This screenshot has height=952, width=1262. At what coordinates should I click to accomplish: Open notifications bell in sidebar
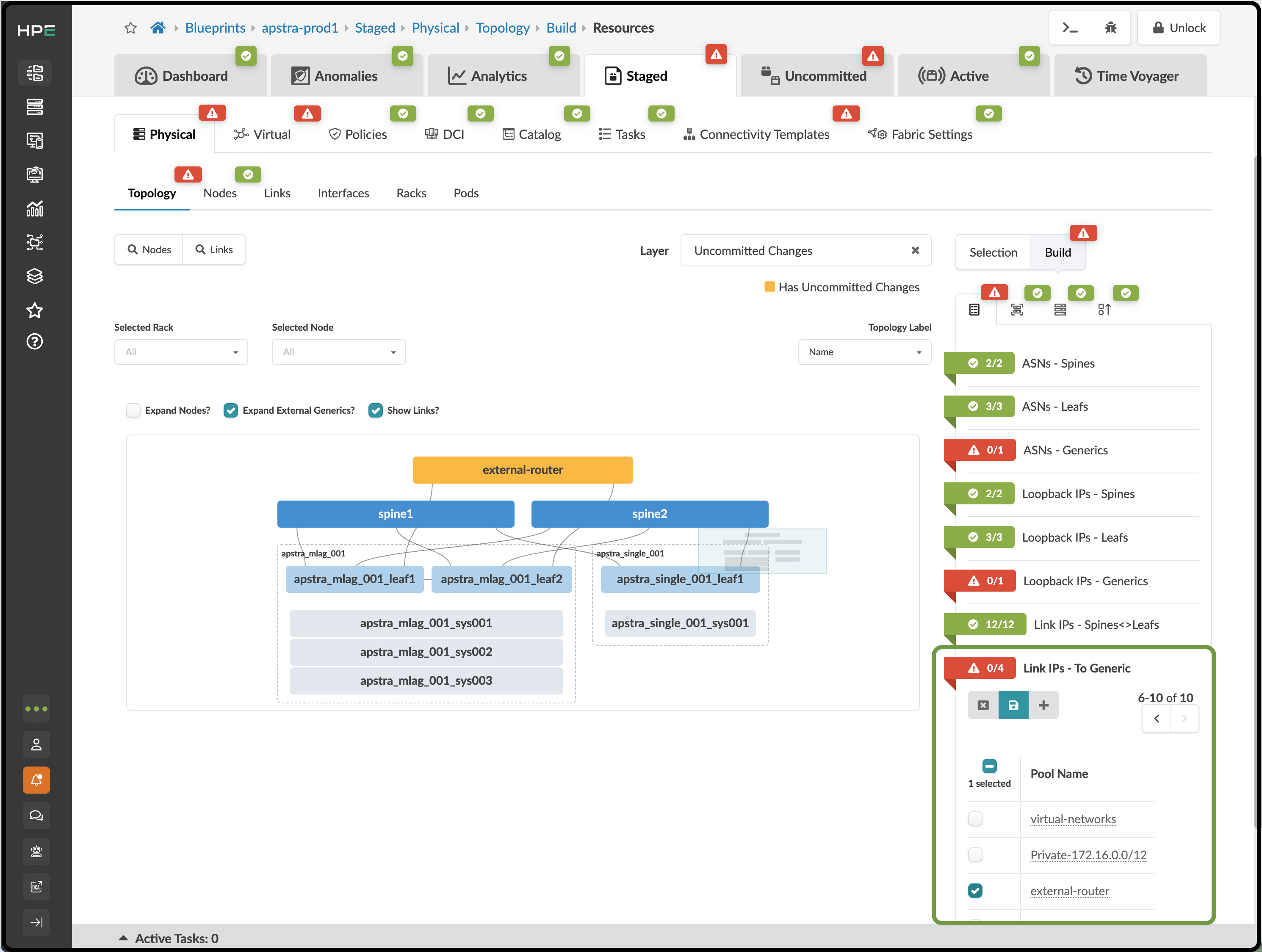[36, 780]
